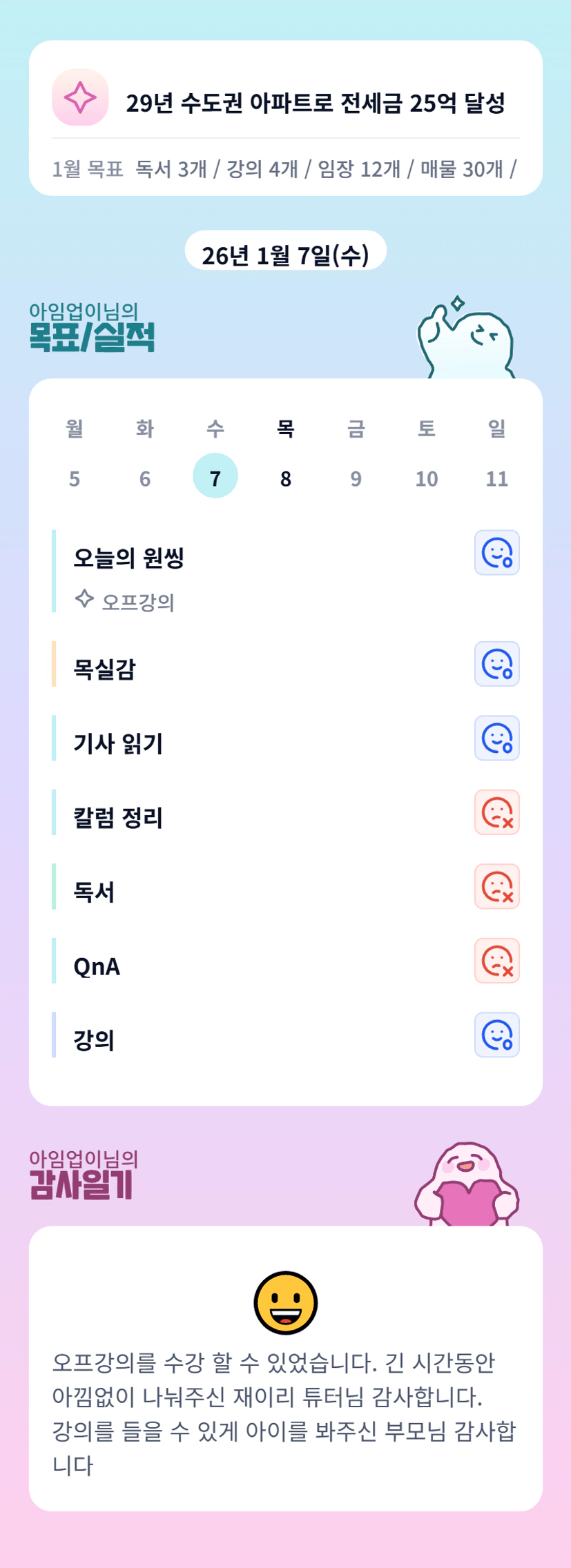Toggle status face for 오늘의 원씽
Viewport: 571px width, 1568px height.
(x=496, y=553)
